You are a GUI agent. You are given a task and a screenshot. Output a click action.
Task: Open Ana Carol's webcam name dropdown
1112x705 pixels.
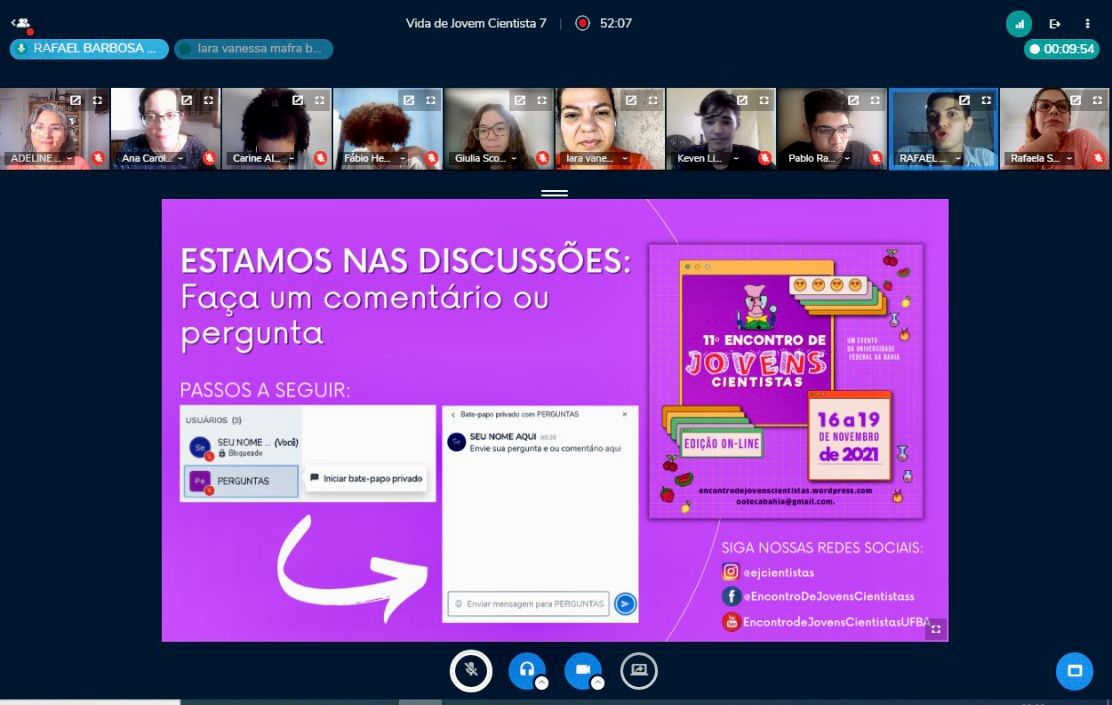(x=181, y=158)
